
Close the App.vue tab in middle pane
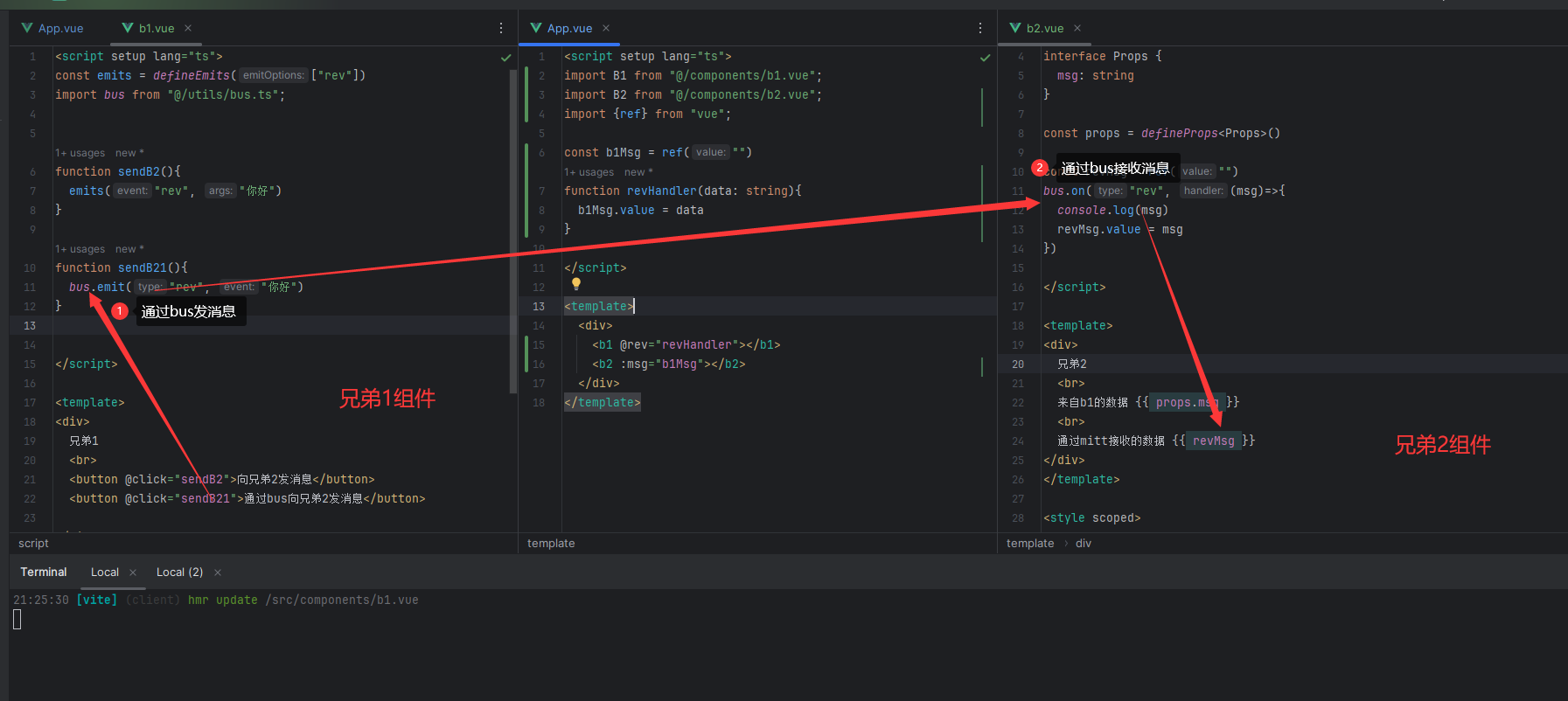pyautogui.click(x=606, y=28)
